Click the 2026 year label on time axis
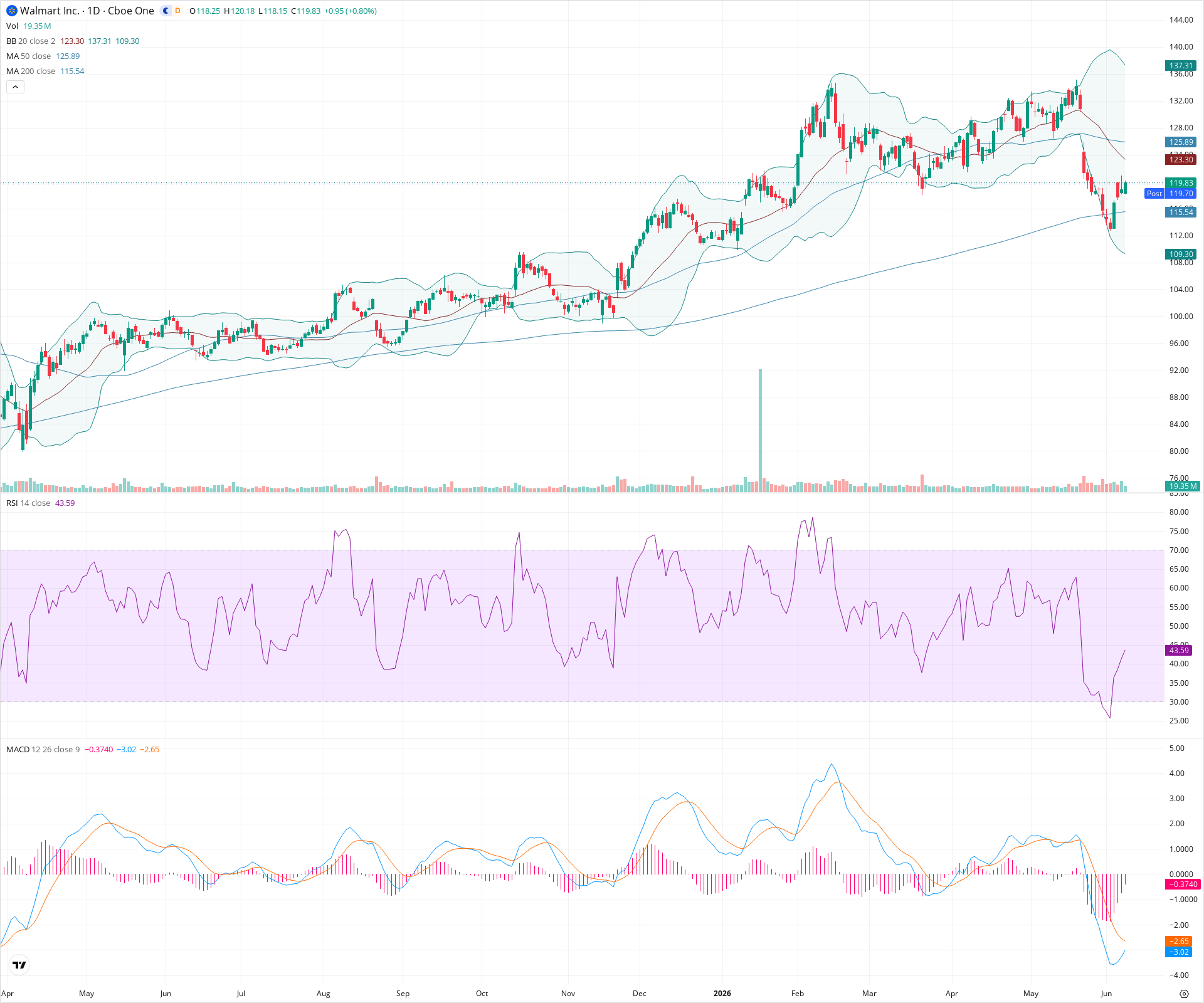Image resolution: width=1204 pixels, height=1003 pixels. pyautogui.click(x=722, y=994)
